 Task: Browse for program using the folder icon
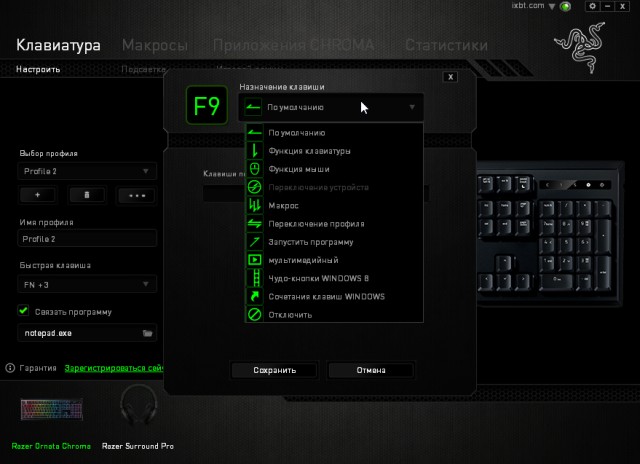(147, 333)
